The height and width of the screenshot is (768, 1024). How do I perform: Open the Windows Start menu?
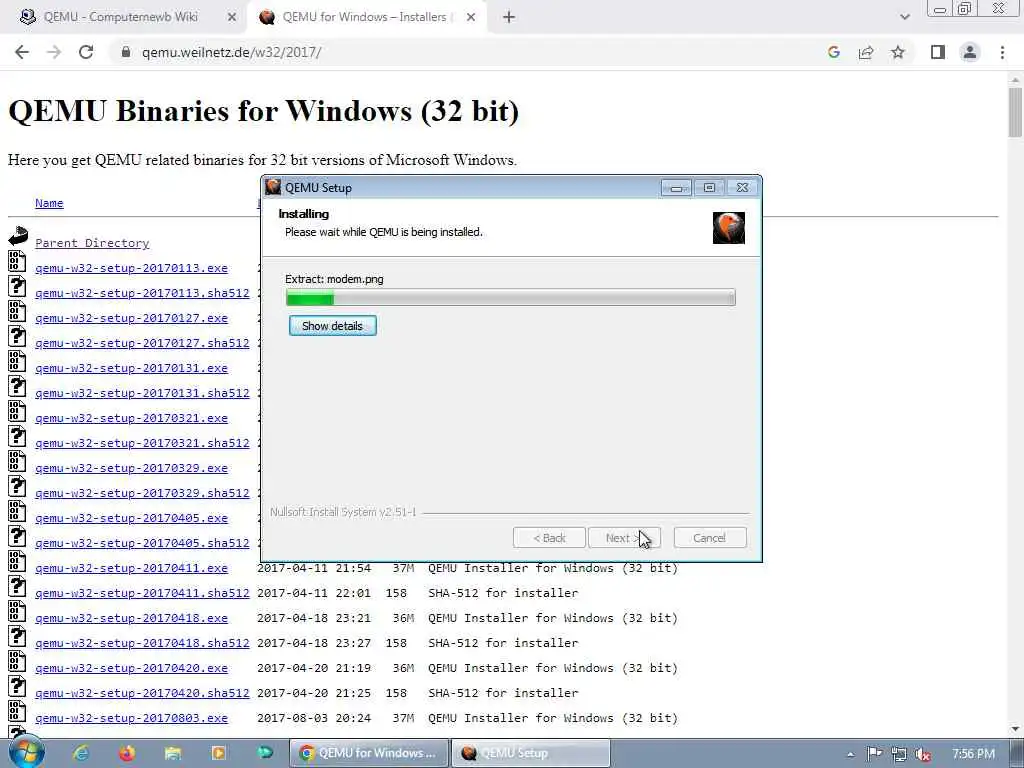(x=26, y=752)
